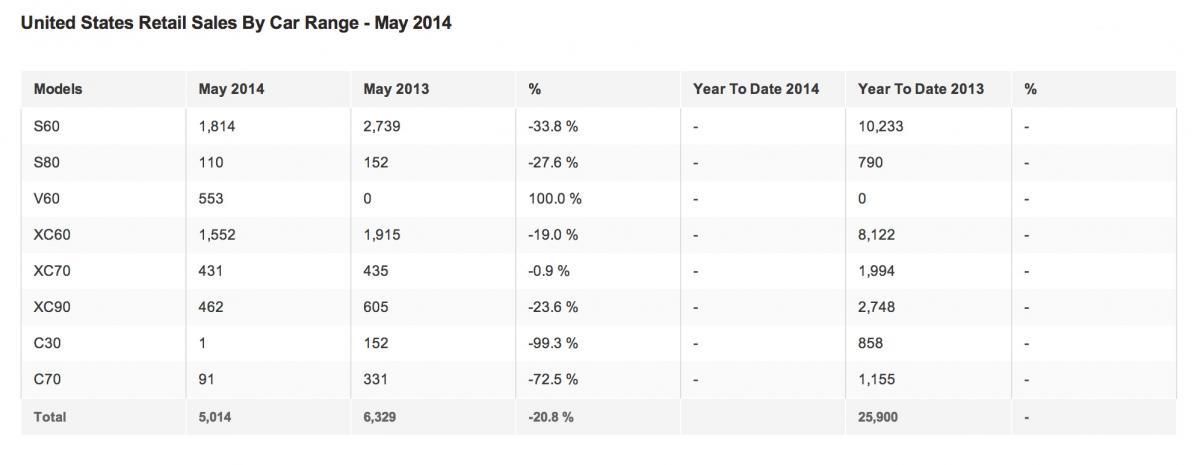Click the 100.0 % change value
This screenshot has width=1200, height=465.
(x=554, y=199)
